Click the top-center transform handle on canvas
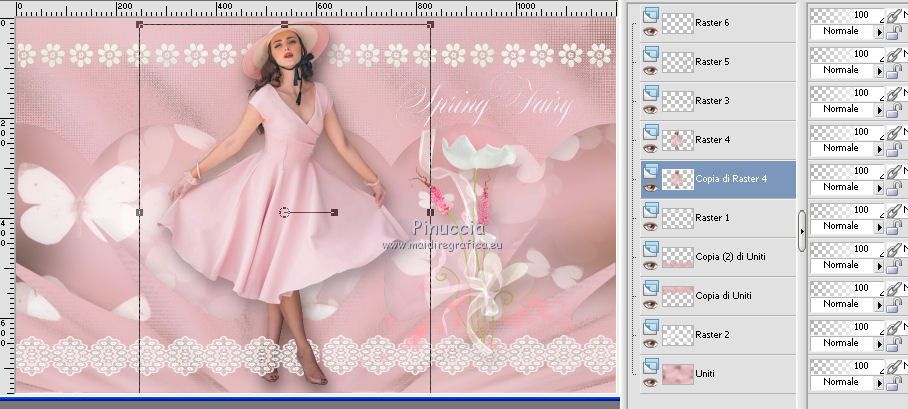This screenshot has width=908, height=409. (284, 24)
